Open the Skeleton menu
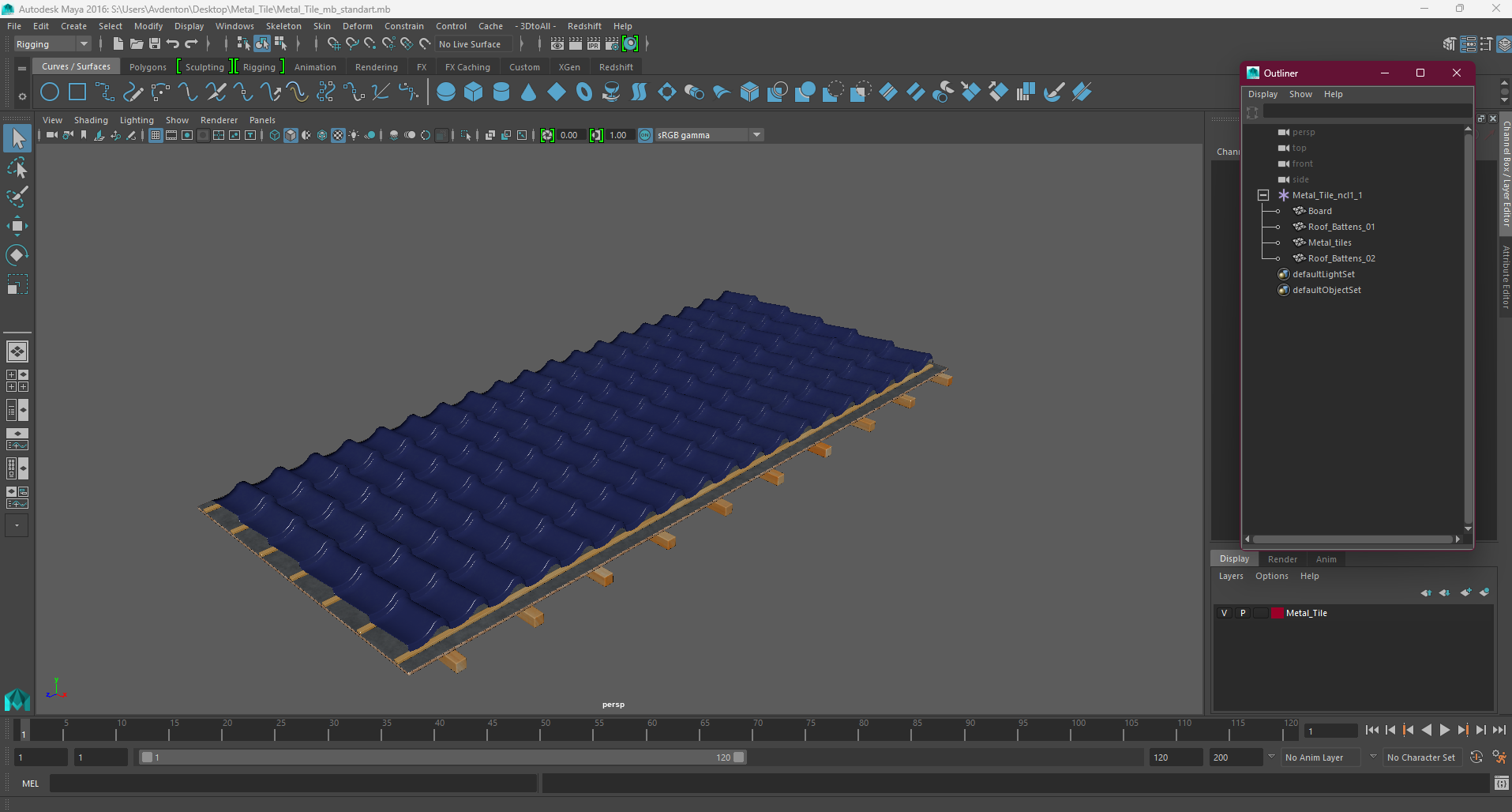The height and width of the screenshot is (812, 1512). pyautogui.click(x=283, y=26)
